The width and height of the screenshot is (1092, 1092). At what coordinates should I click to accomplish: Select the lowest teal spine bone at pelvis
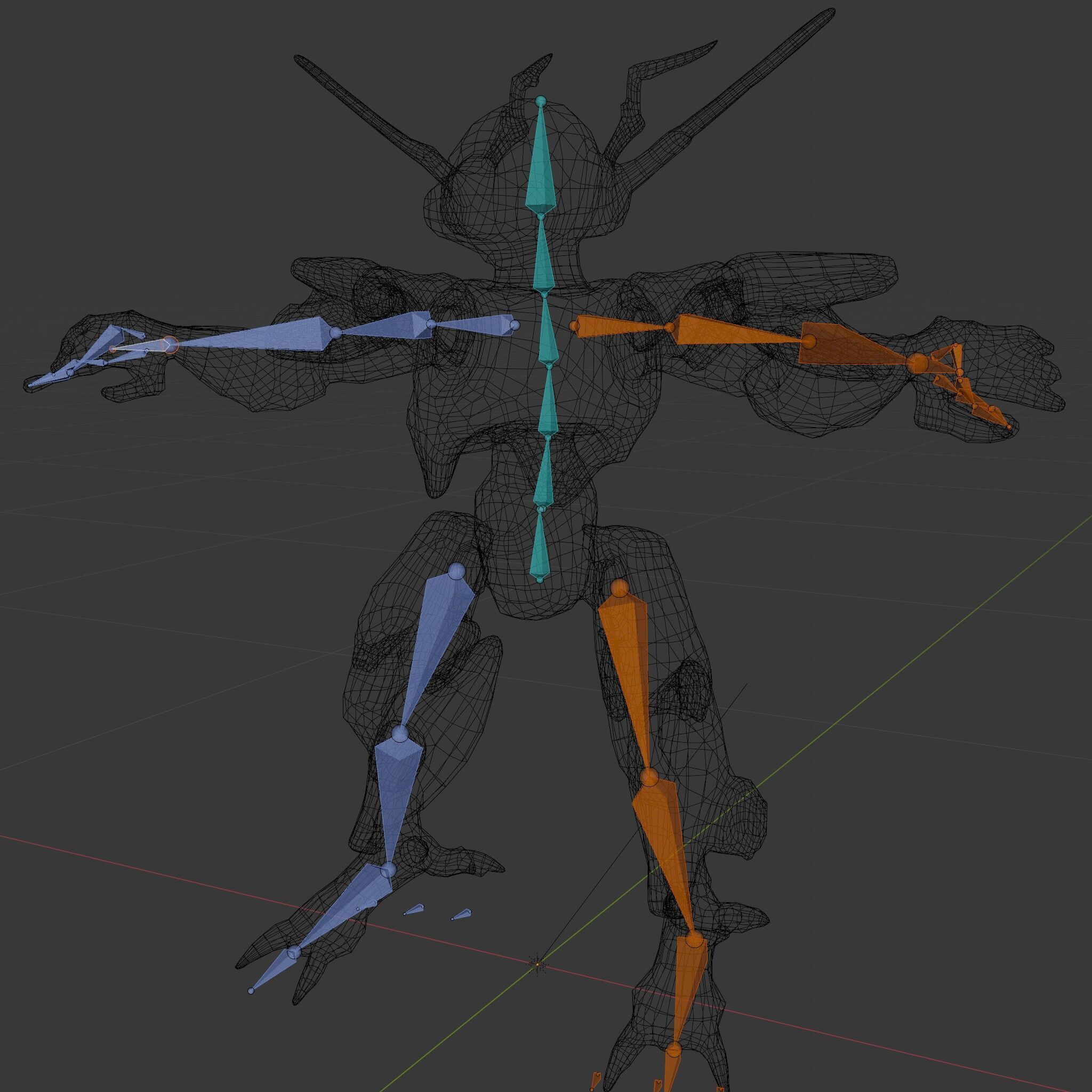[x=540, y=544]
